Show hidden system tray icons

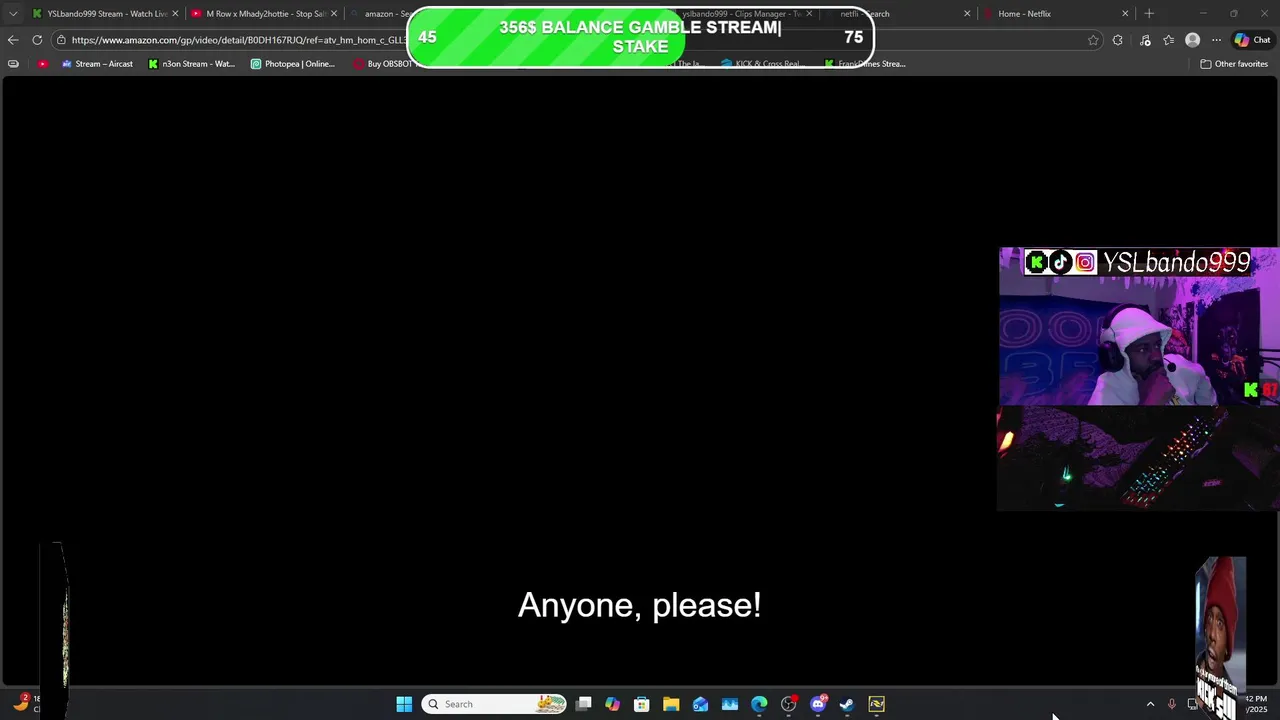(1150, 704)
